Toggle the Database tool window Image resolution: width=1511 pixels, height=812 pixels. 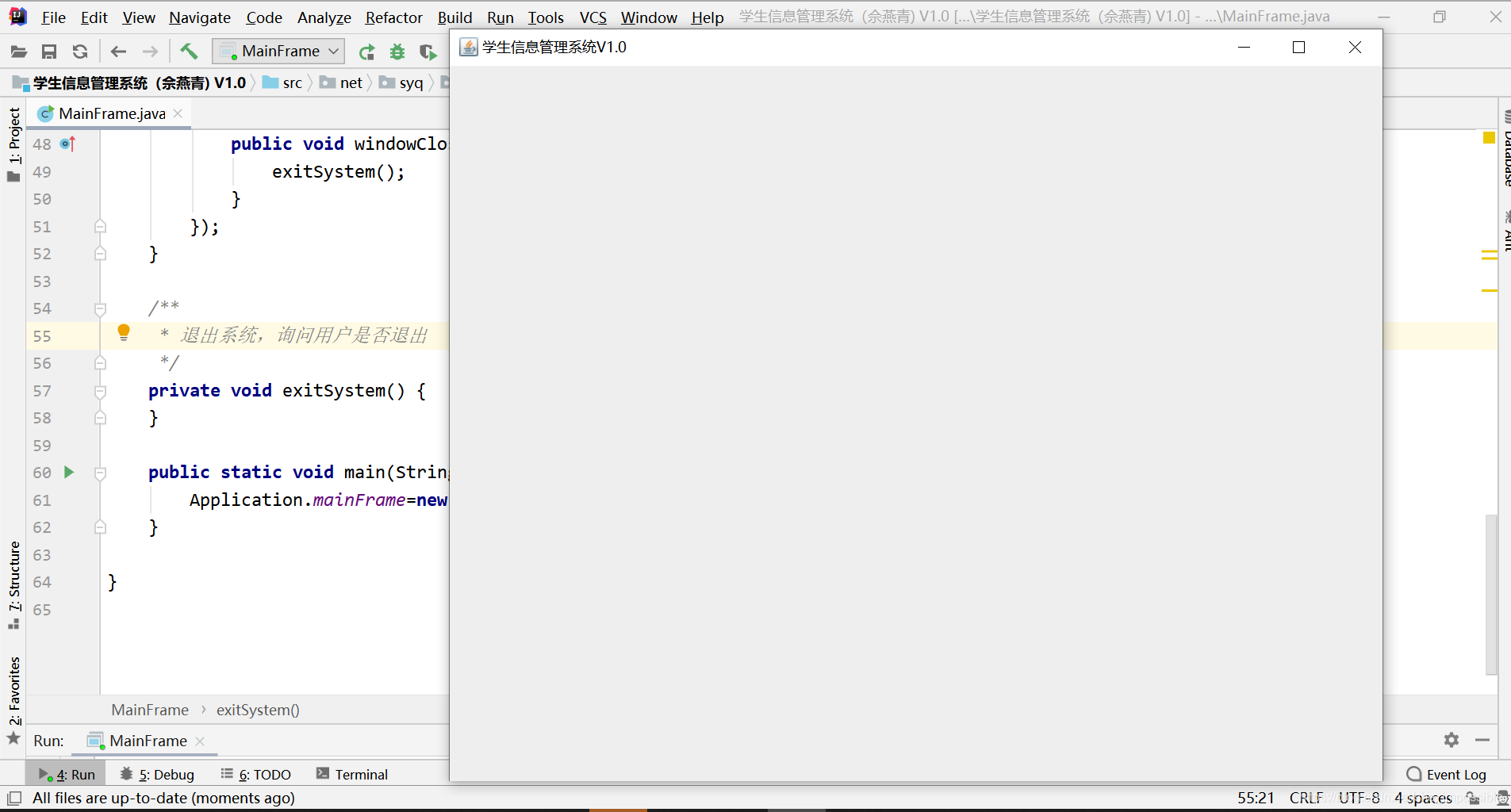coord(1505,149)
